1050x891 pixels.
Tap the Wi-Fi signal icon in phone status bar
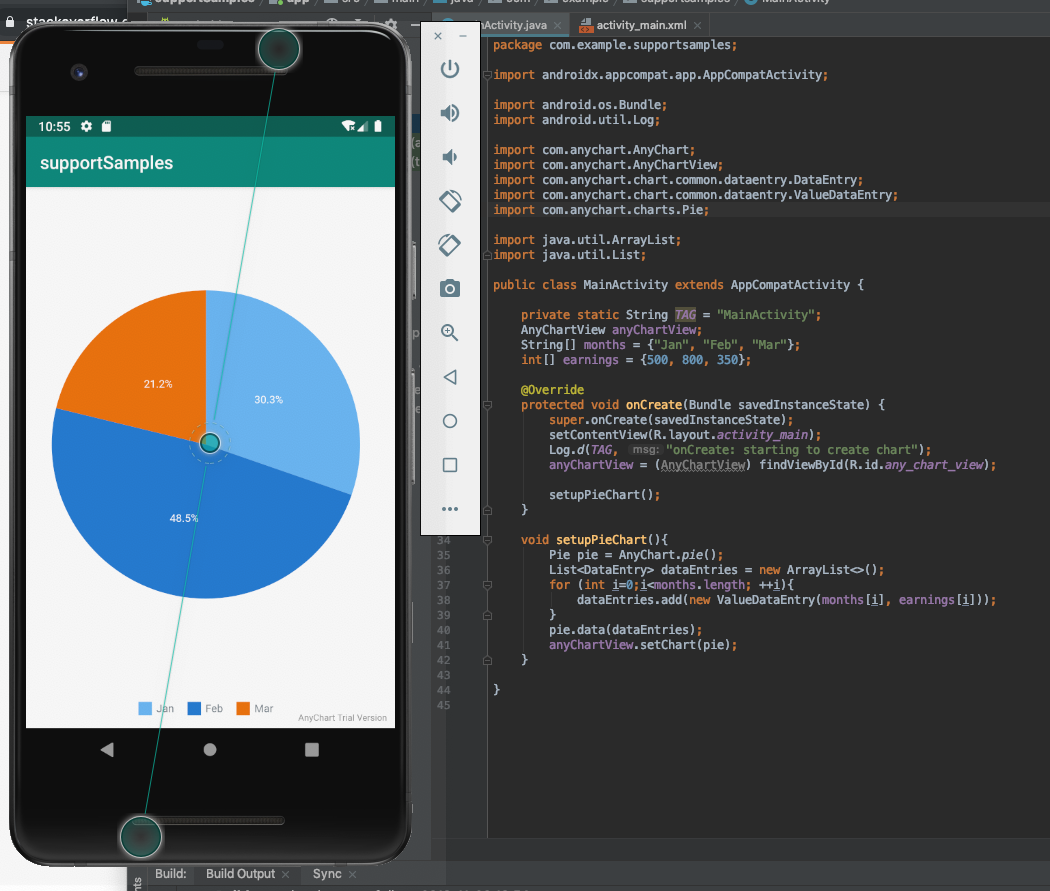coord(348,126)
